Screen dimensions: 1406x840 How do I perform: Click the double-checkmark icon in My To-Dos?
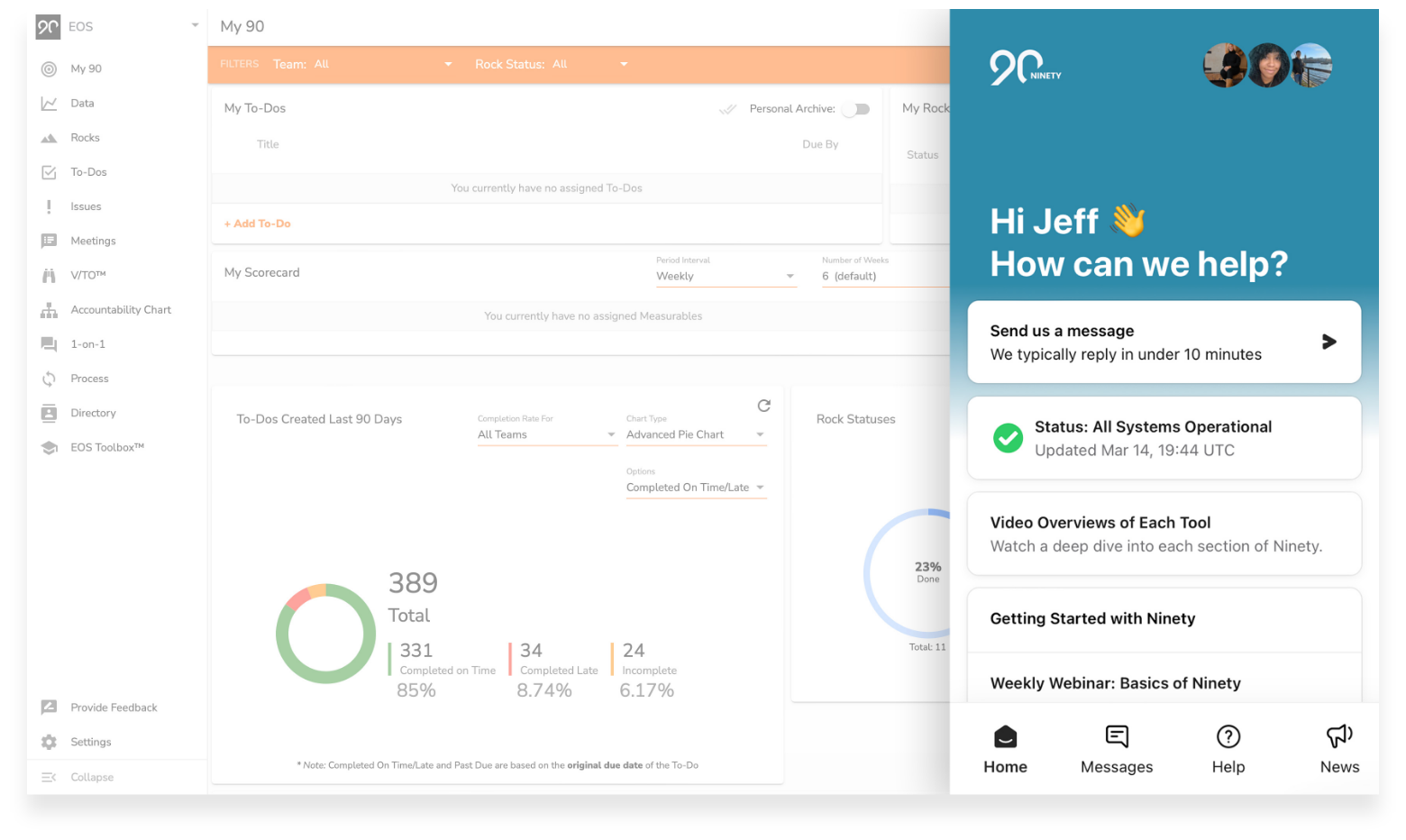pos(727,109)
